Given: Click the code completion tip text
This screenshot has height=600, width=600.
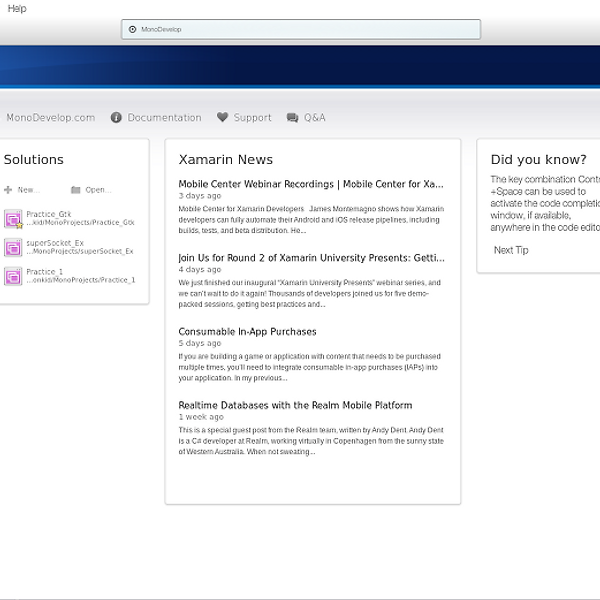Looking at the screenshot, I should pyautogui.click(x=545, y=203).
